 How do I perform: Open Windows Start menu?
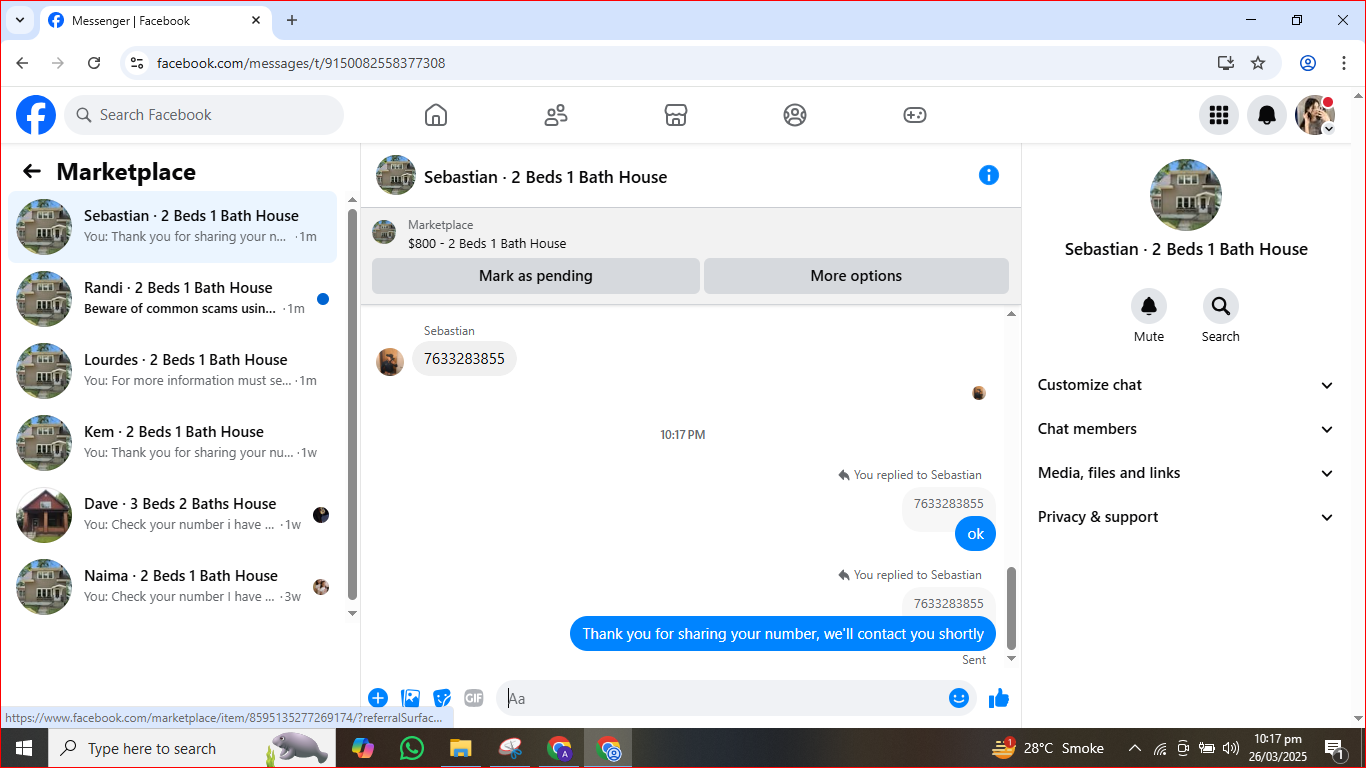click(24, 748)
